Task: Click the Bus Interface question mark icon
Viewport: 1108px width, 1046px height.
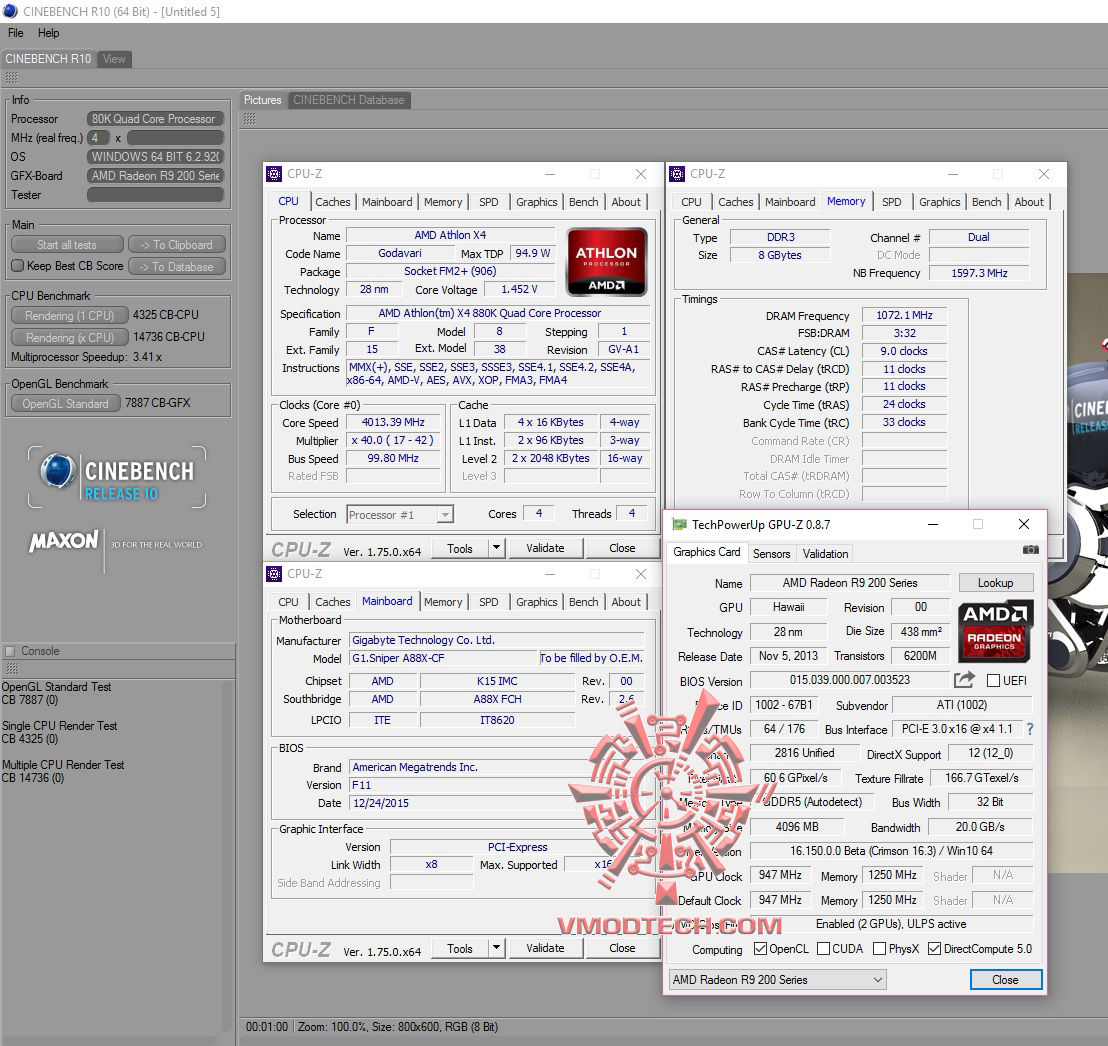Action: (x=1030, y=729)
